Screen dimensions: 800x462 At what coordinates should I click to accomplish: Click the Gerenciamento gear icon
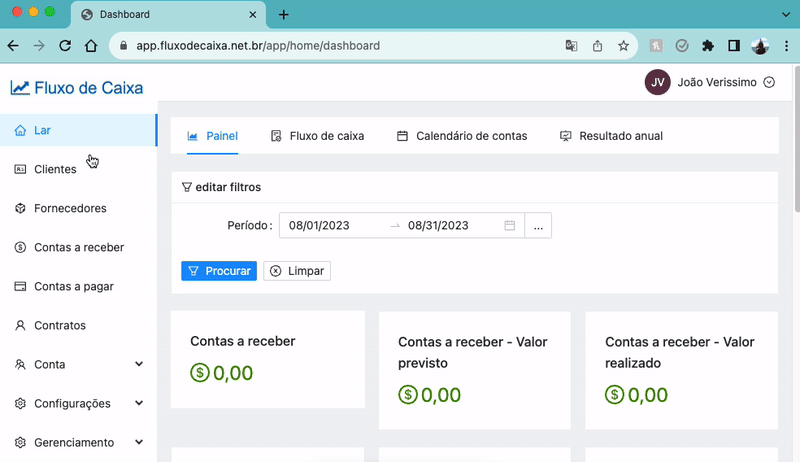[20, 443]
